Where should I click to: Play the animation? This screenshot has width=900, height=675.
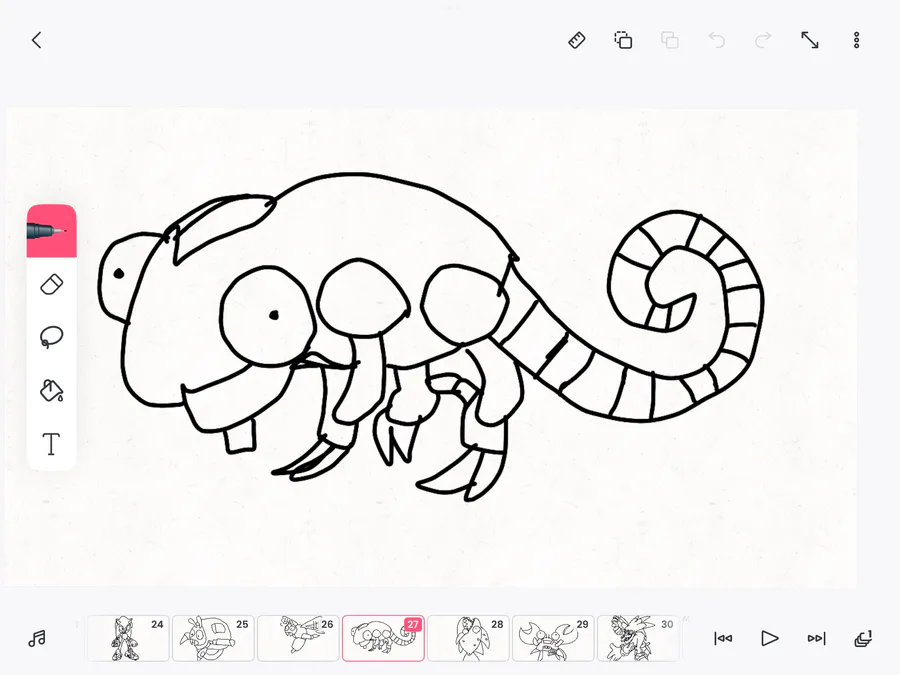770,638
